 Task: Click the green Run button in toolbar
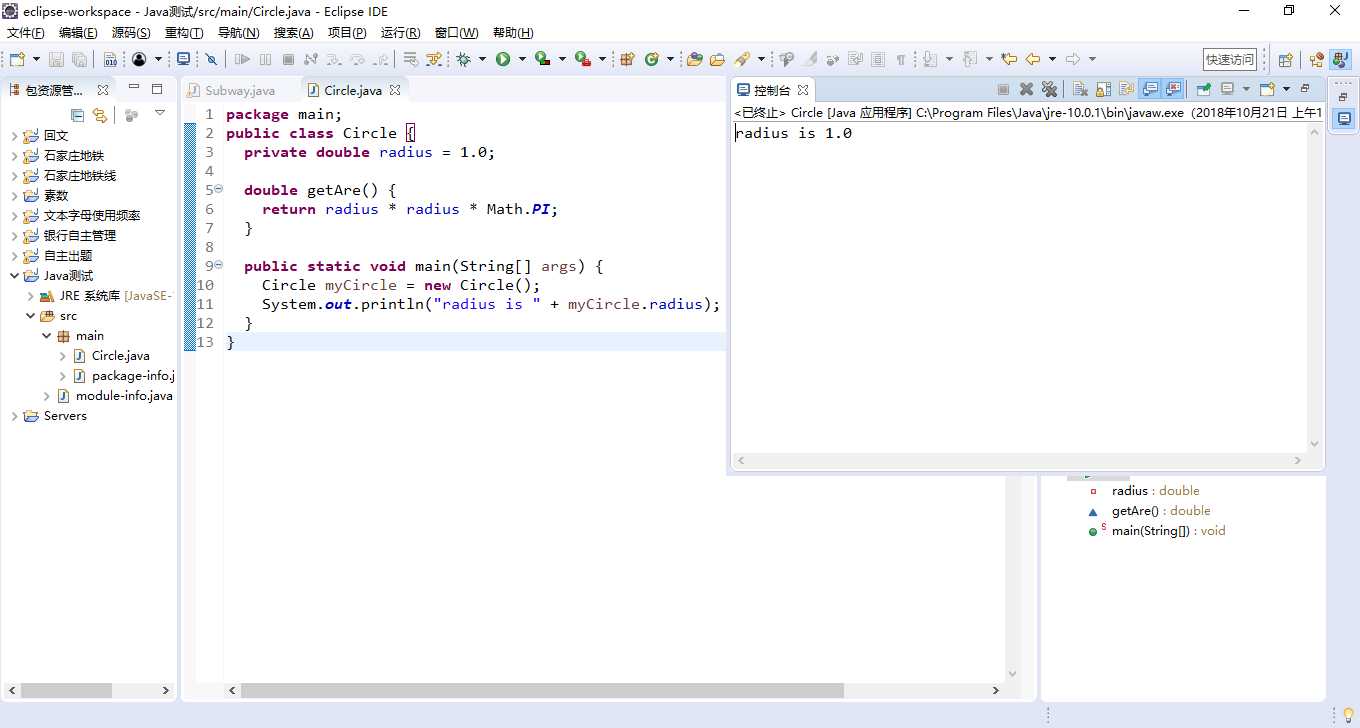(x=503, y=59)
